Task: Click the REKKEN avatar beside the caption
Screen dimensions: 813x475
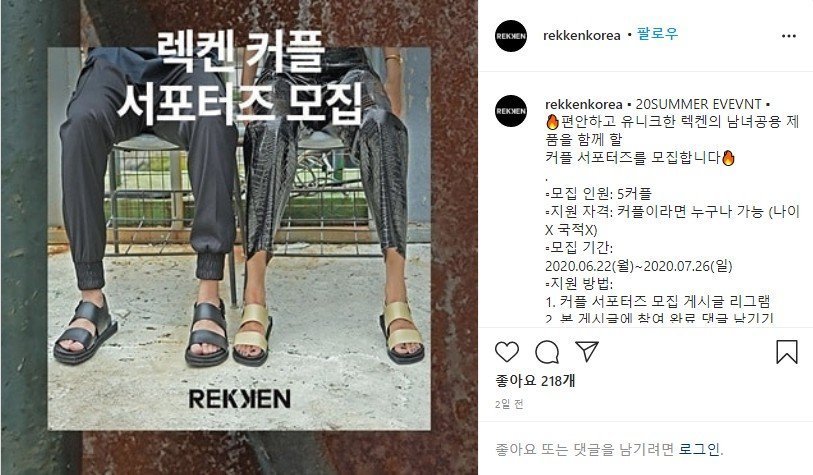Action: click(511, 110)
